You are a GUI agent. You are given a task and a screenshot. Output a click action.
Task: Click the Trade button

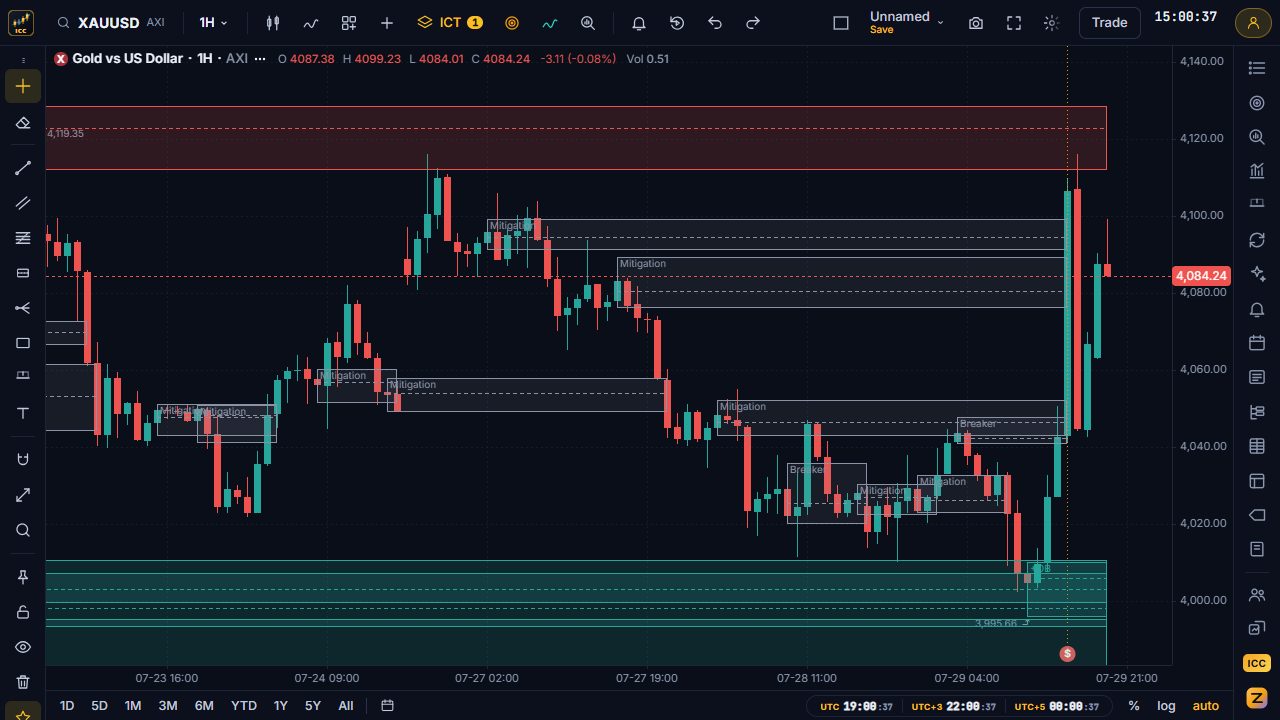[1110, 22]
